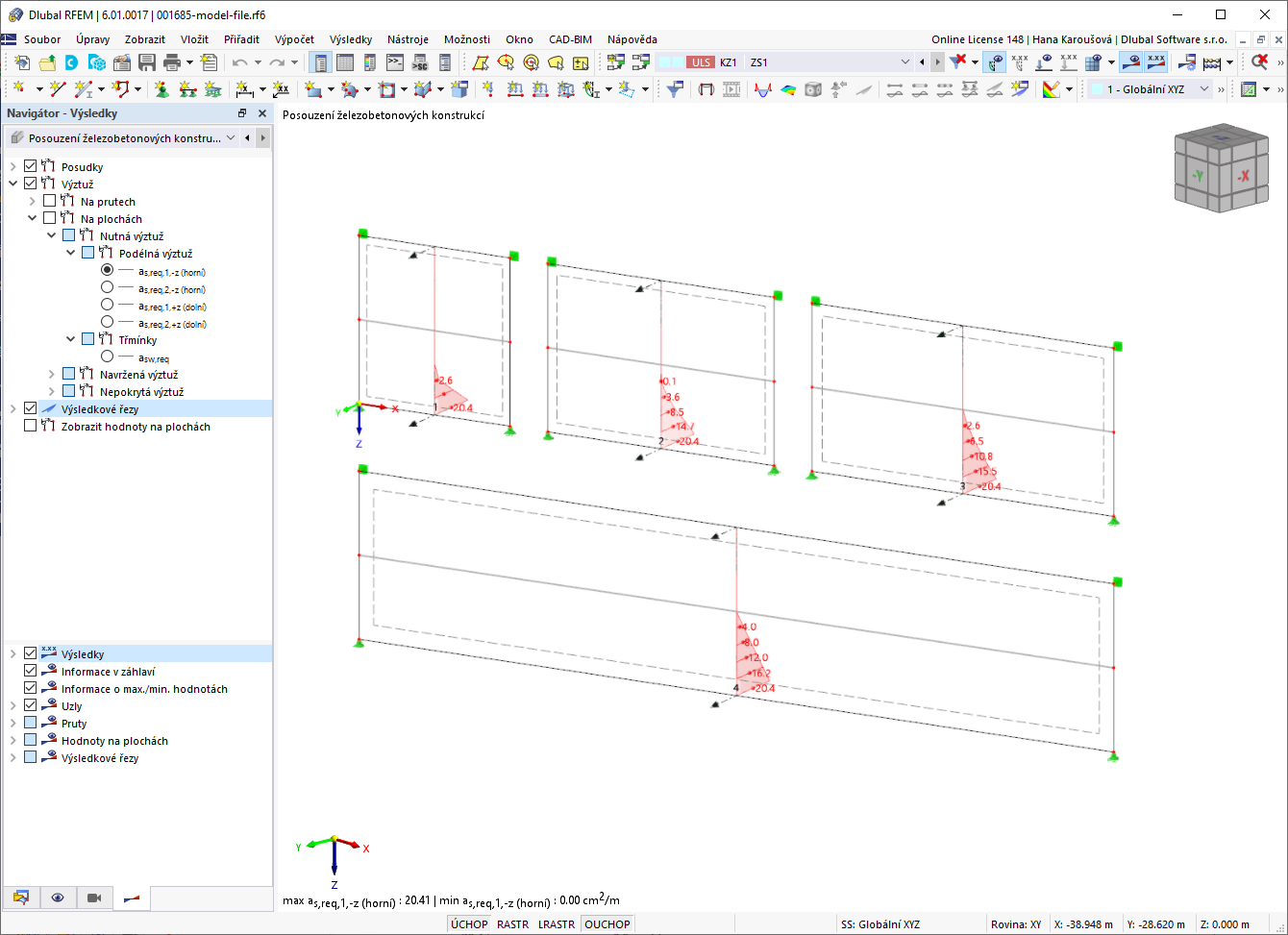The height and width of the screenshot is (935, 1288).
Task: Toggle the LRASTR status bar button
Action: click(557, 924)
